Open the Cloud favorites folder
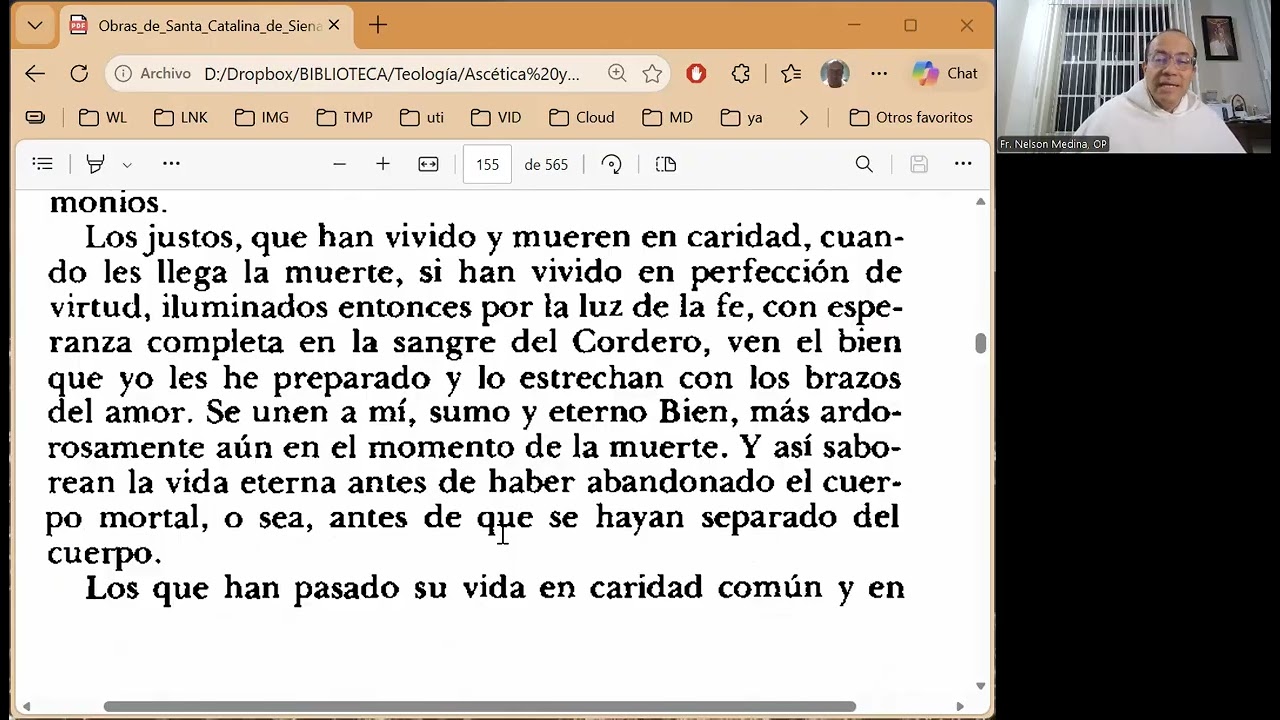The height and width of the screenshot is (720, 1280). click(582, 118)
